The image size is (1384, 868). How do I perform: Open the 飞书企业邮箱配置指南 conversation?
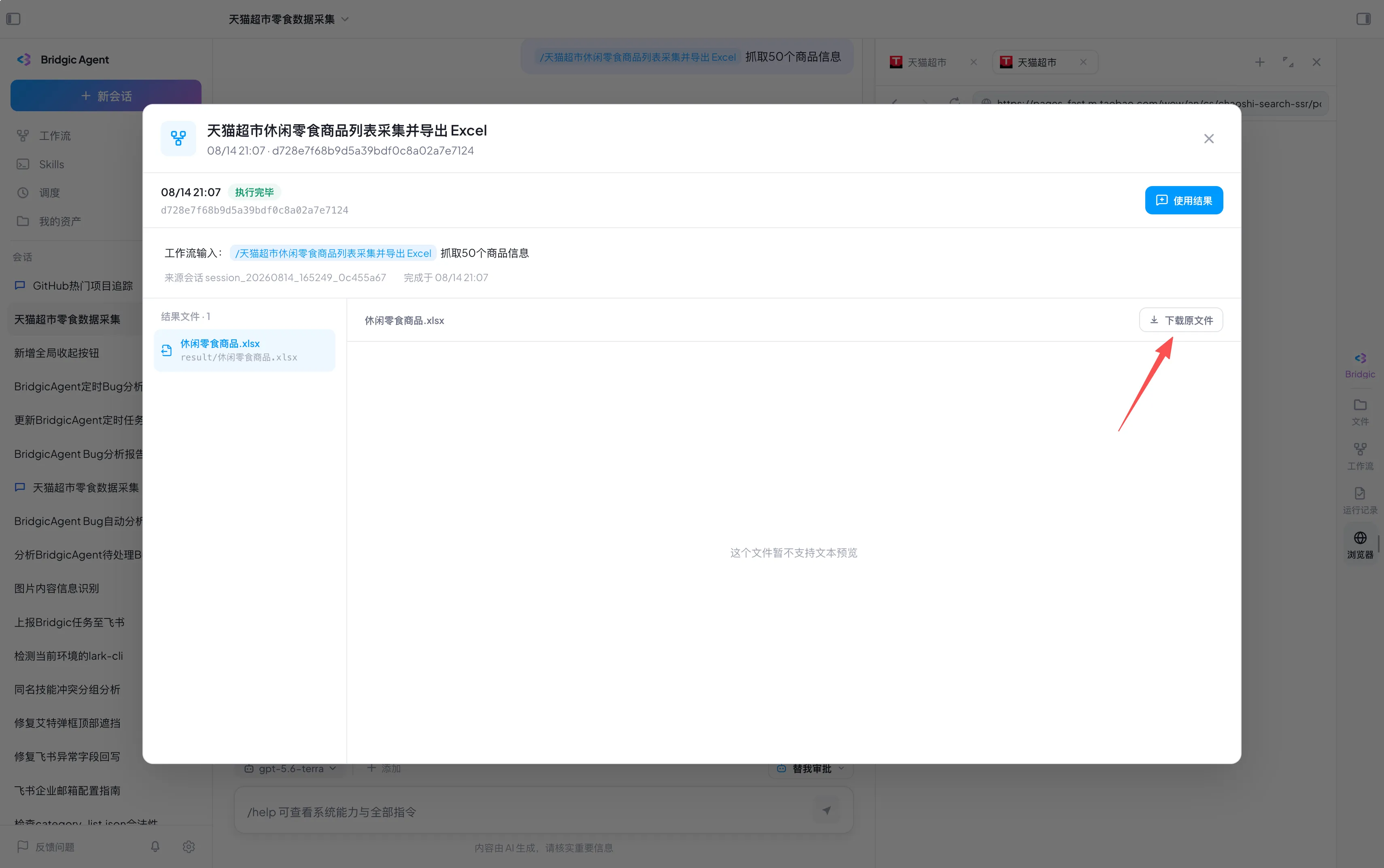click(67, 790)
